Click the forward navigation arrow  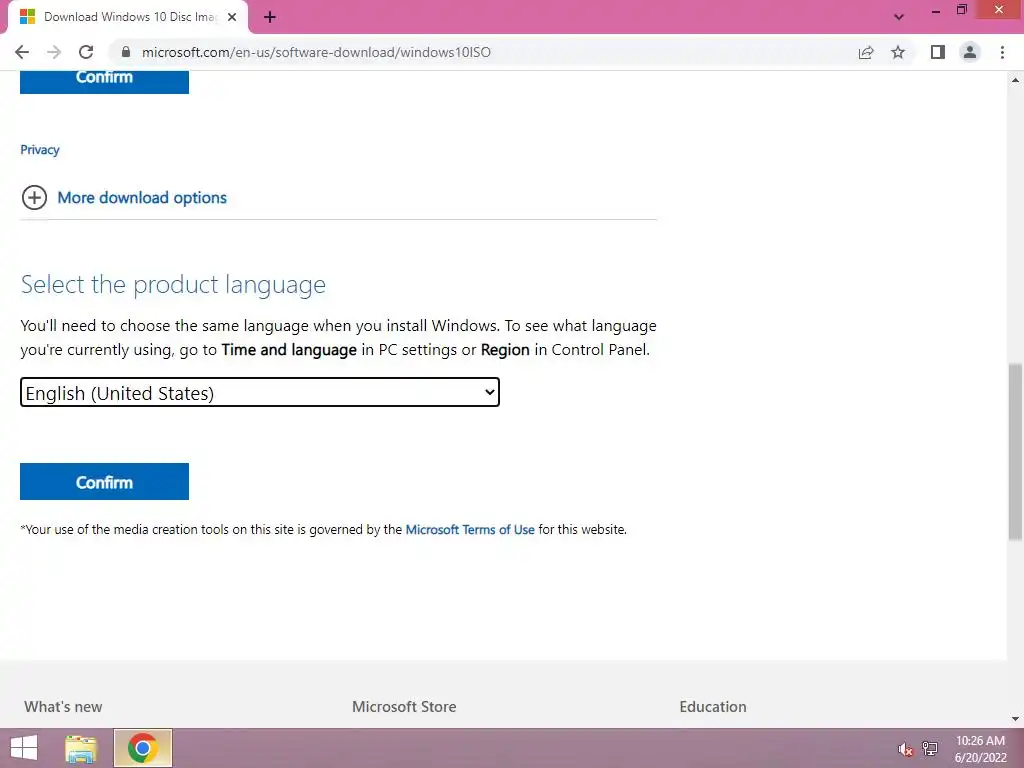coord(54,52)
